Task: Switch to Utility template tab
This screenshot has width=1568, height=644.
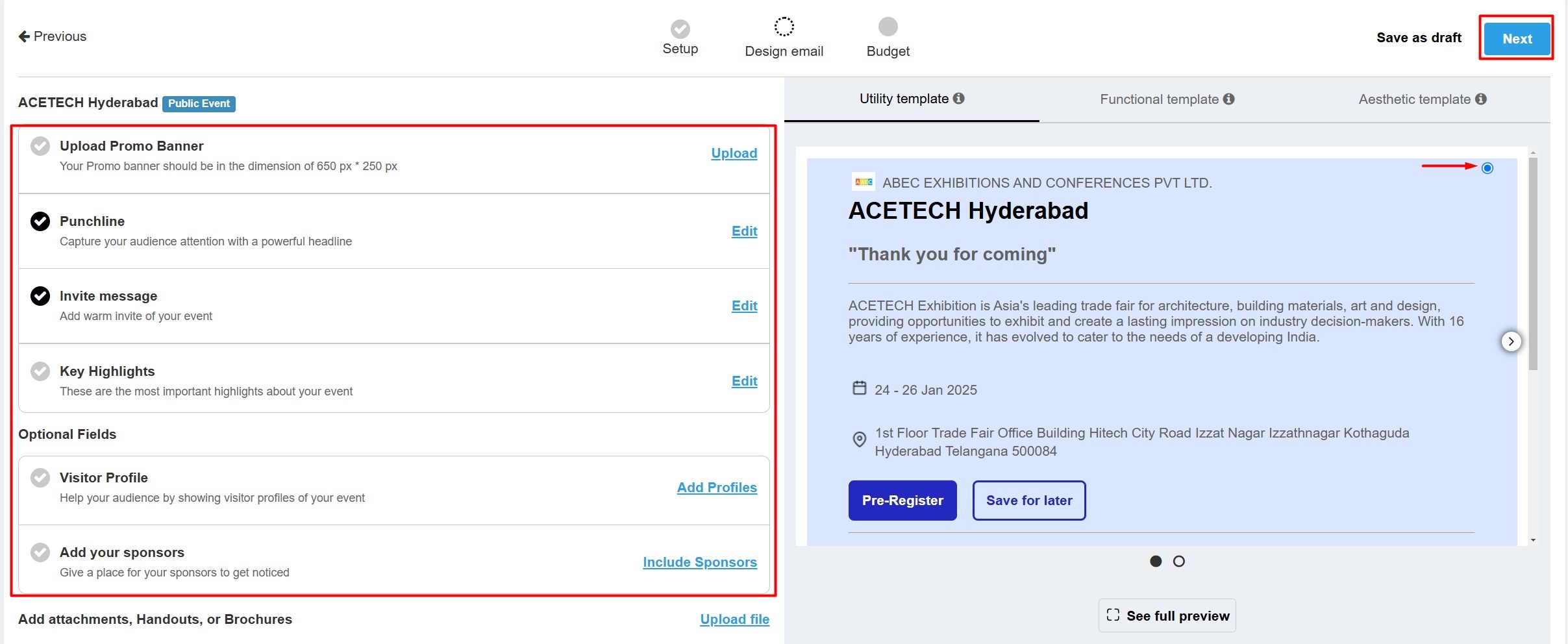Action: pyautogui.click(x=912, y=99)
